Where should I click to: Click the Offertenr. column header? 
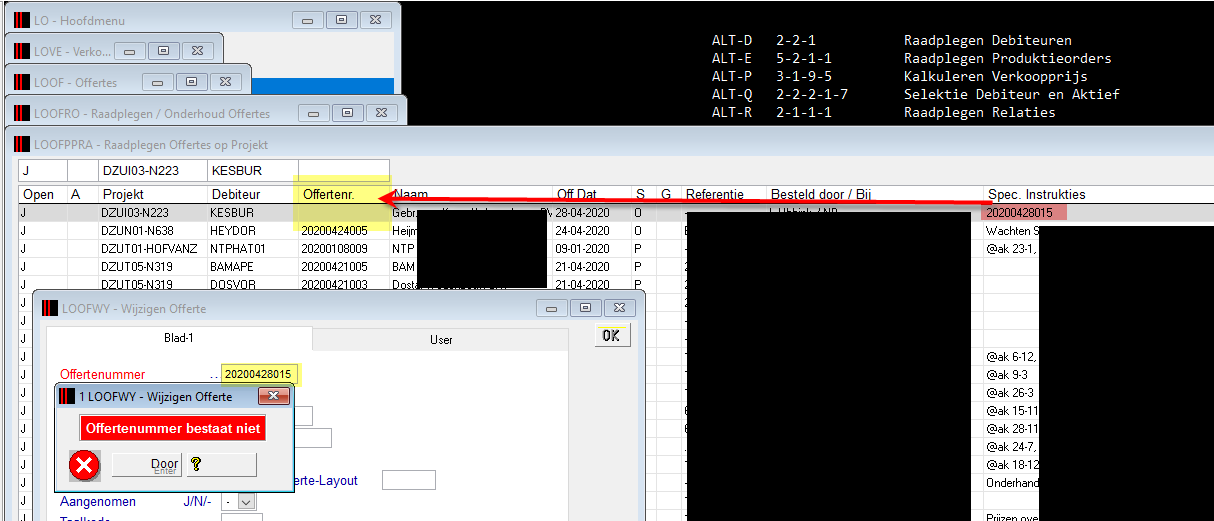pyautogui.click(x=344, y=194)
